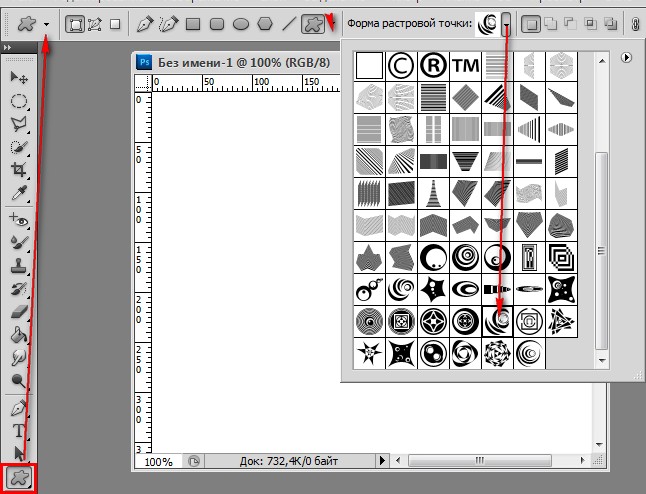The width and height of the screenshot is (646, 494).
Task: Enable Create New Shape Layer mode
Action: 531,24
